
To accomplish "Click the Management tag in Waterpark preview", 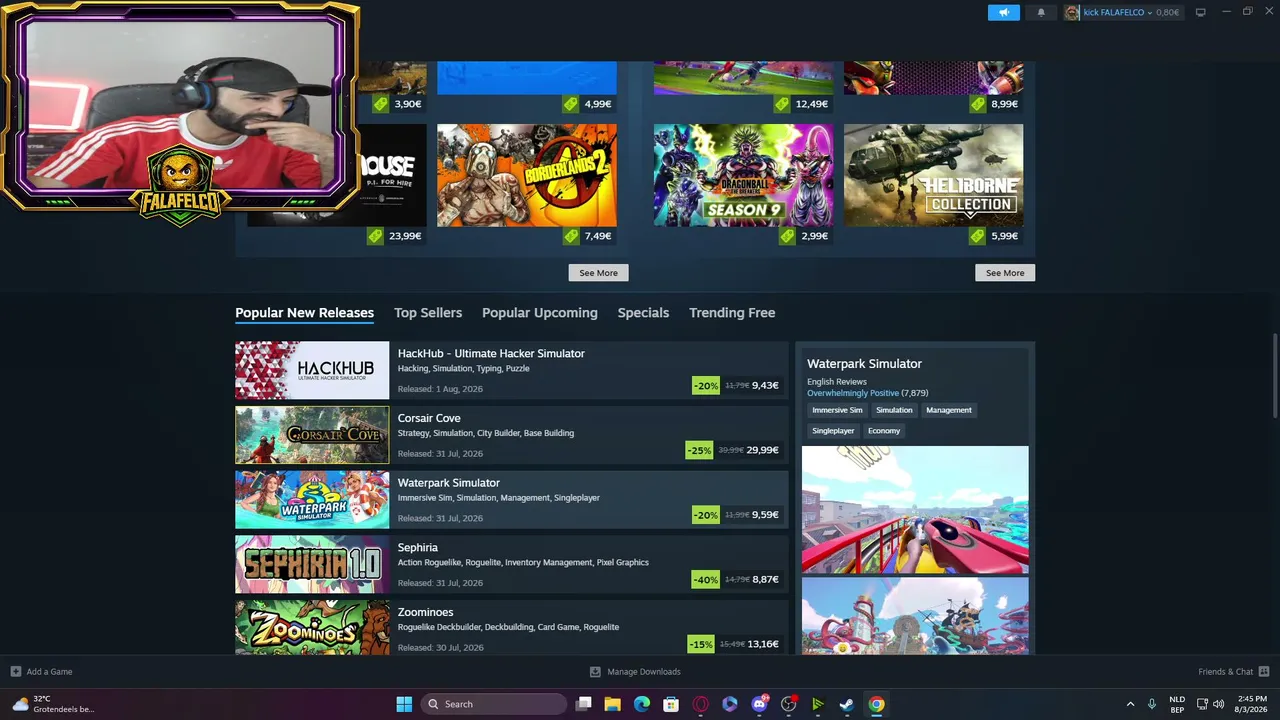I will (949, 410).
